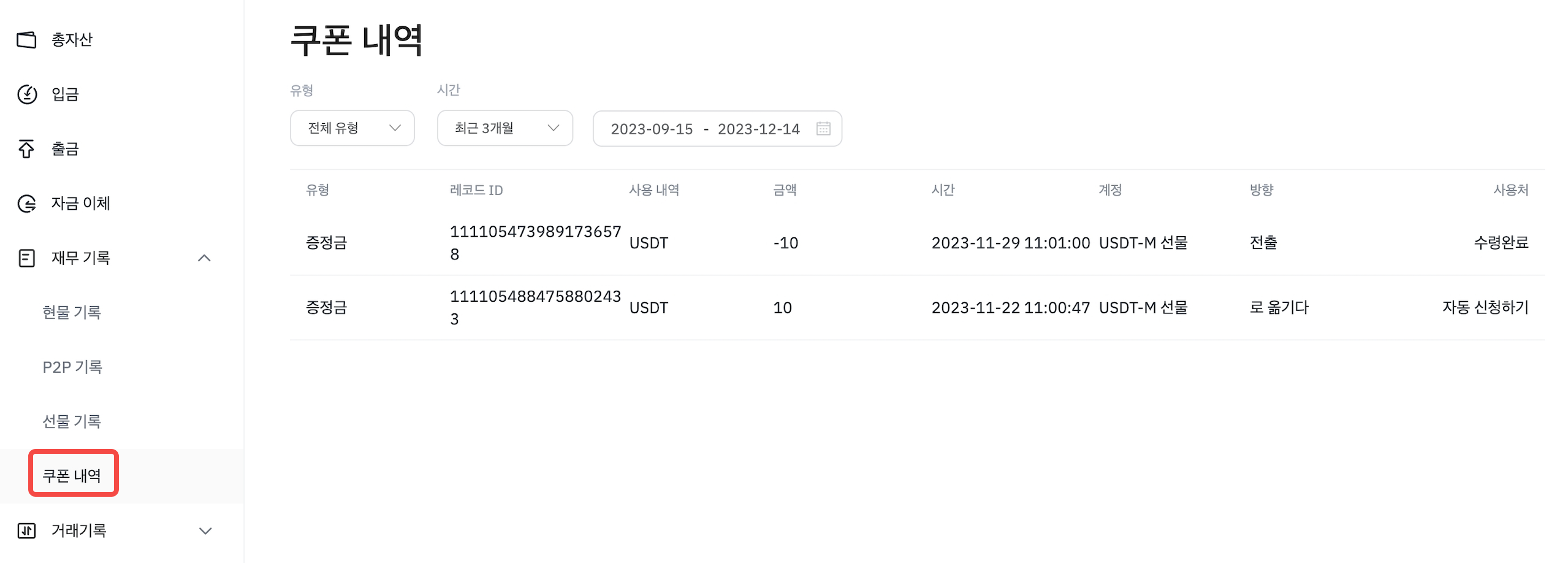This screenshot has width=1568, height=563.
Task: Open the 현물 기록 submenu item
Action: tap(72, 312)
